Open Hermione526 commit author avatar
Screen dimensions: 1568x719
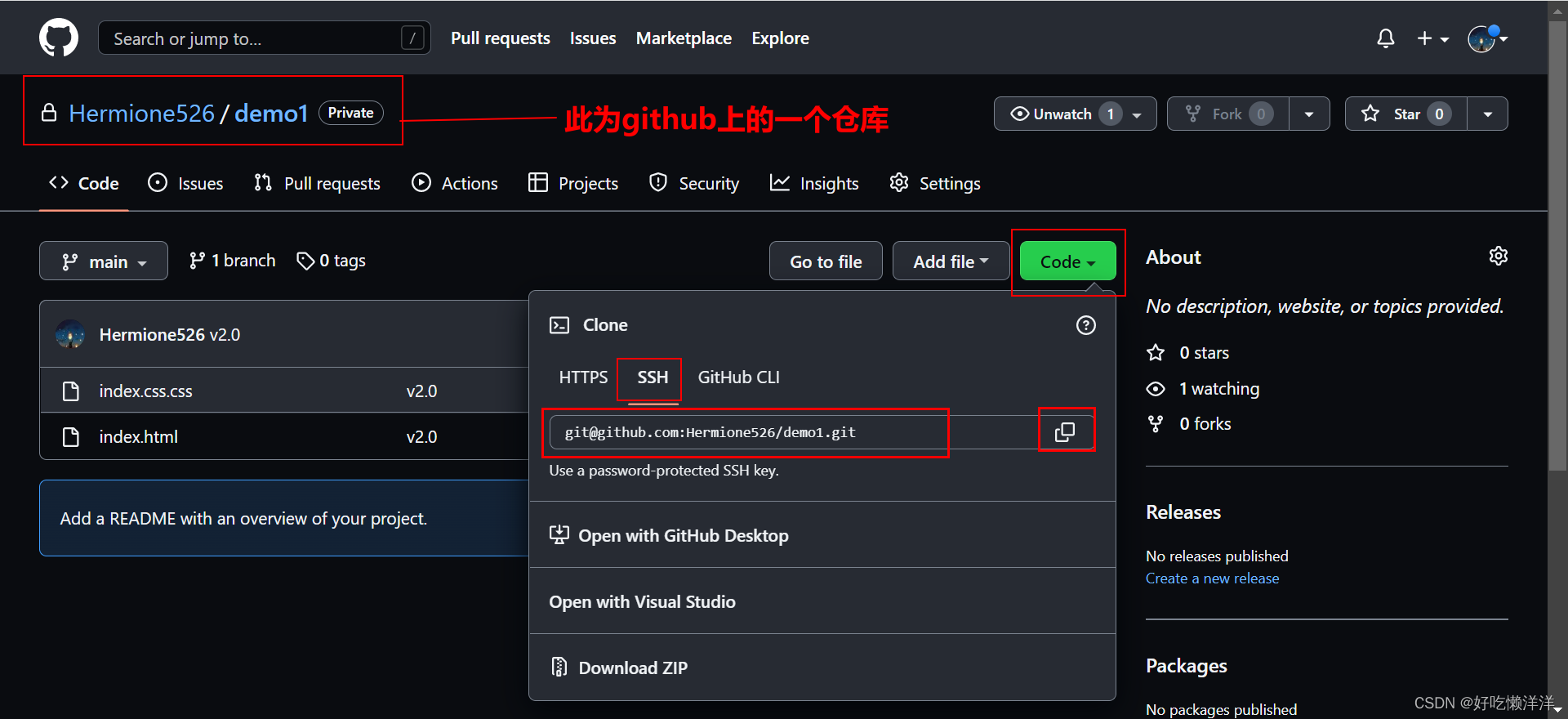[70, 334]
